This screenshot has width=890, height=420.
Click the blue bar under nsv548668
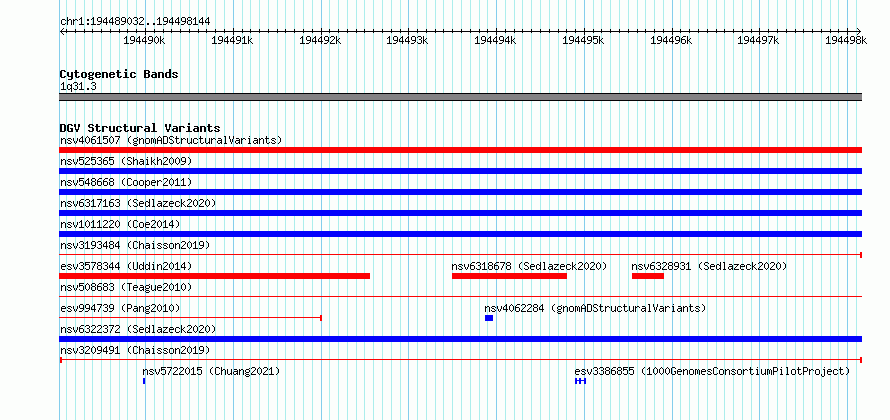pos(460,192)
